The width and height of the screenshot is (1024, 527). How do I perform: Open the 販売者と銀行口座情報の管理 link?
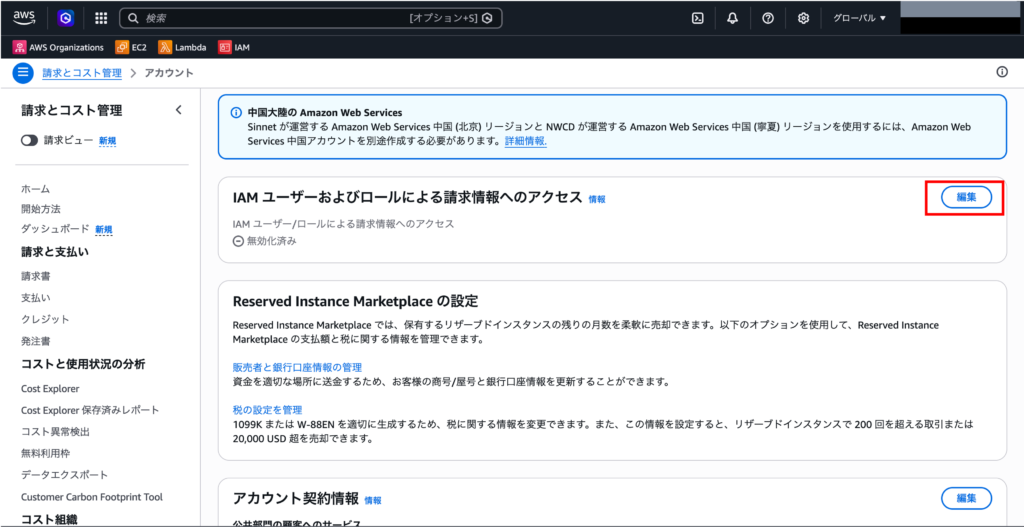coord(297,367)
